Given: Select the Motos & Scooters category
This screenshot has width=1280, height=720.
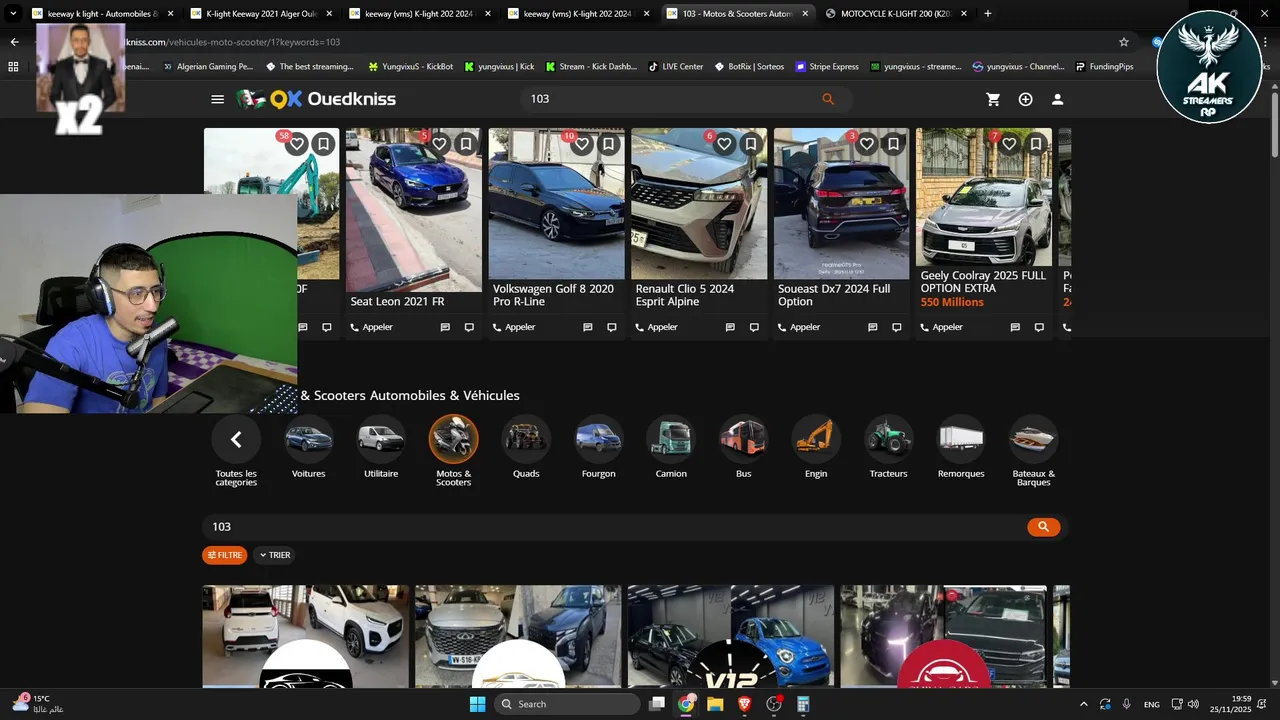Looking at the screenshot, I should 453,451.
